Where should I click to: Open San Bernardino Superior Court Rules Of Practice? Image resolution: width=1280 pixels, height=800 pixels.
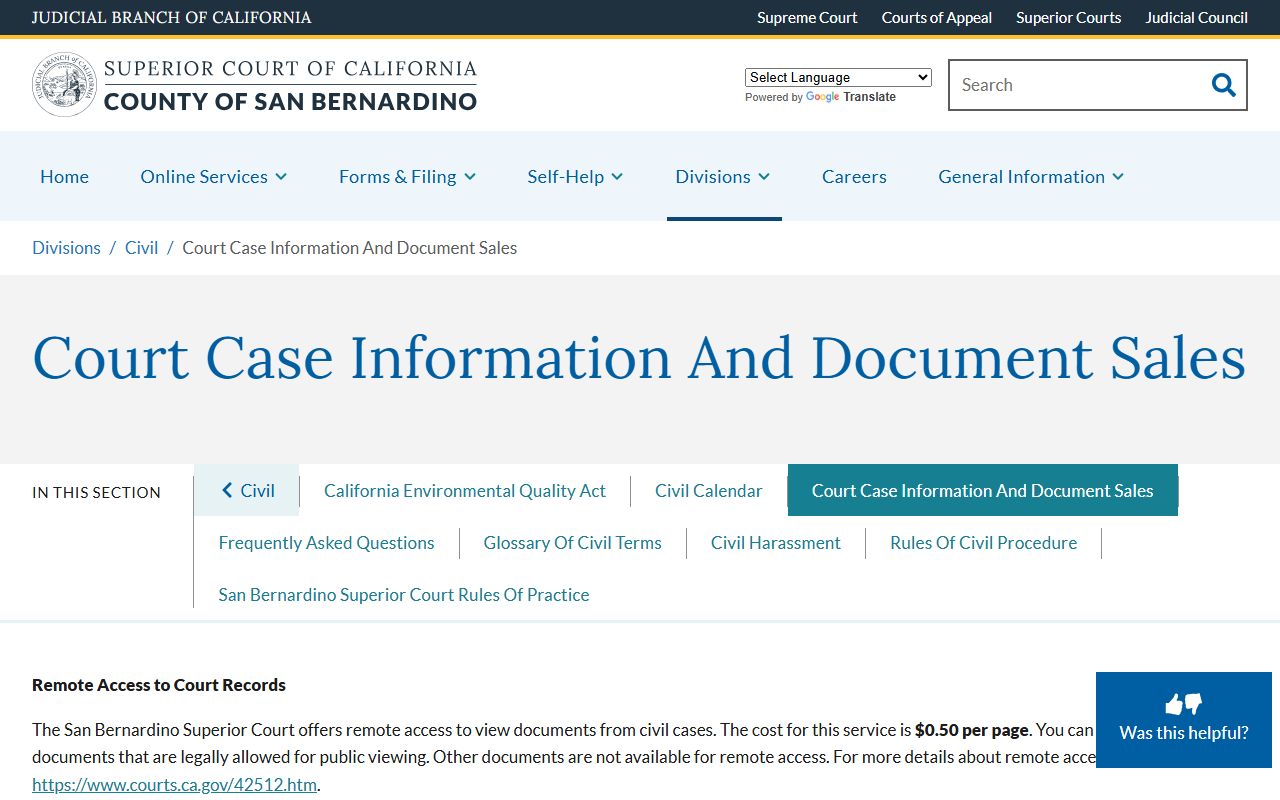pos(404,594)
